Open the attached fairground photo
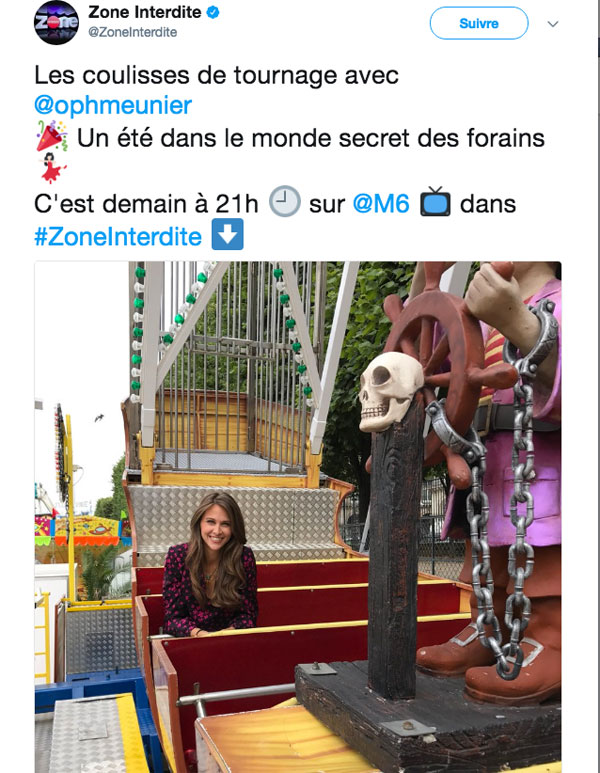 pyautogui.click(x=298, y=517)
